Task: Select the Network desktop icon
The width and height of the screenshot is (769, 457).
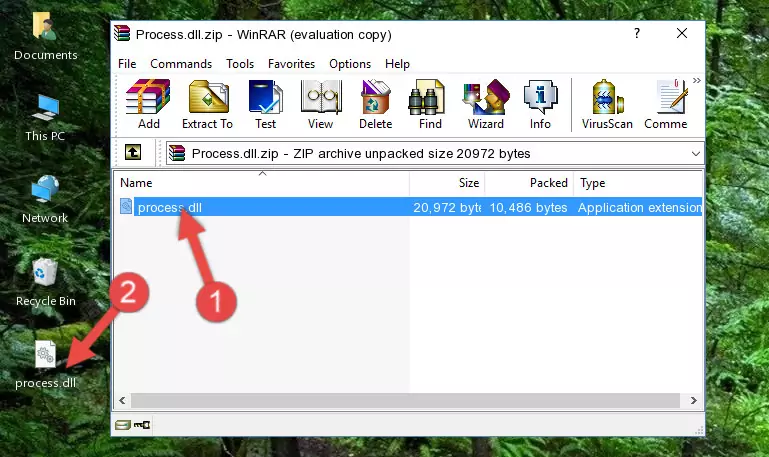Action: (x=45, y=199)
